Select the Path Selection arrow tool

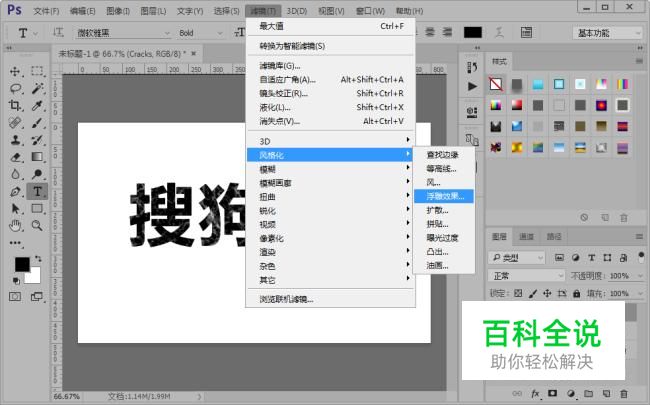(x=15, y=208)
